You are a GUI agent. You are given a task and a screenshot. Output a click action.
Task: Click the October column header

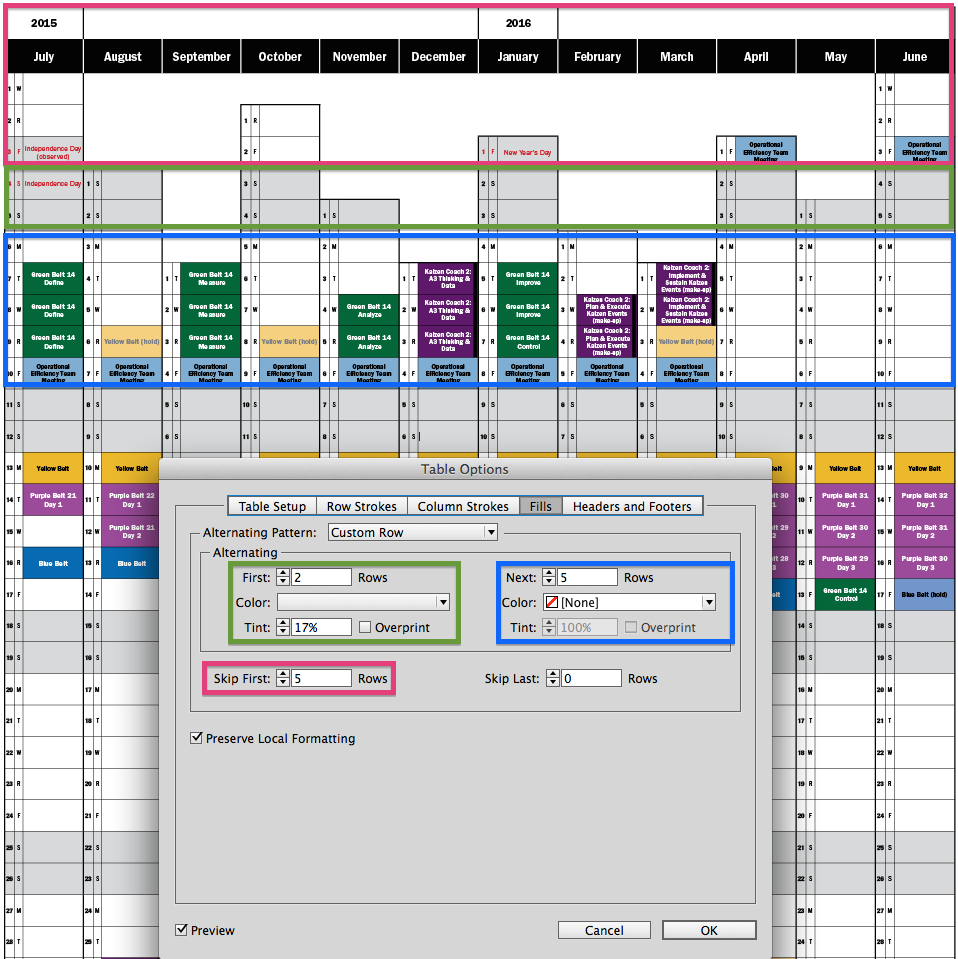click(x=280, y=57)
